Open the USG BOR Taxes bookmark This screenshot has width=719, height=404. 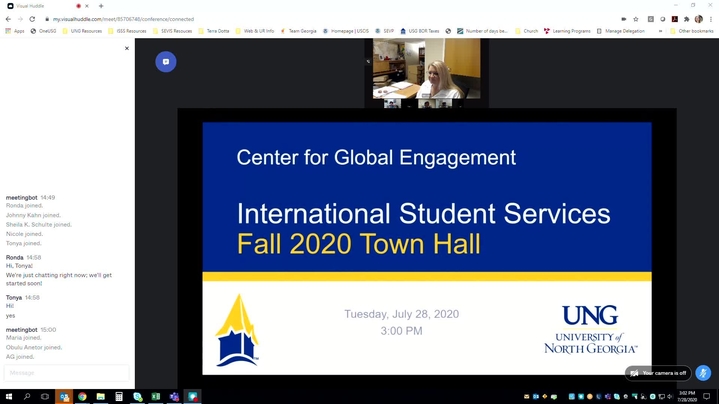pyautogui.click(x=420, y=31)
